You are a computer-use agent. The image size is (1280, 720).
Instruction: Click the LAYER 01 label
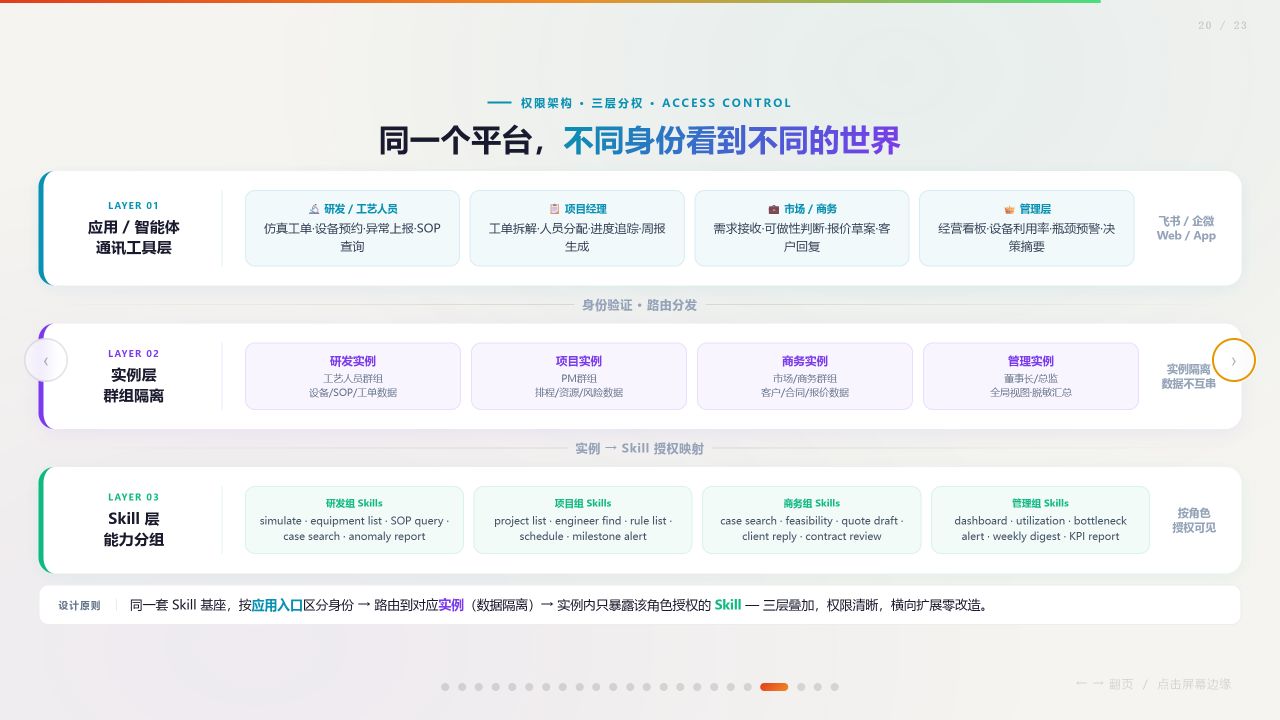(x=134, y=206)
